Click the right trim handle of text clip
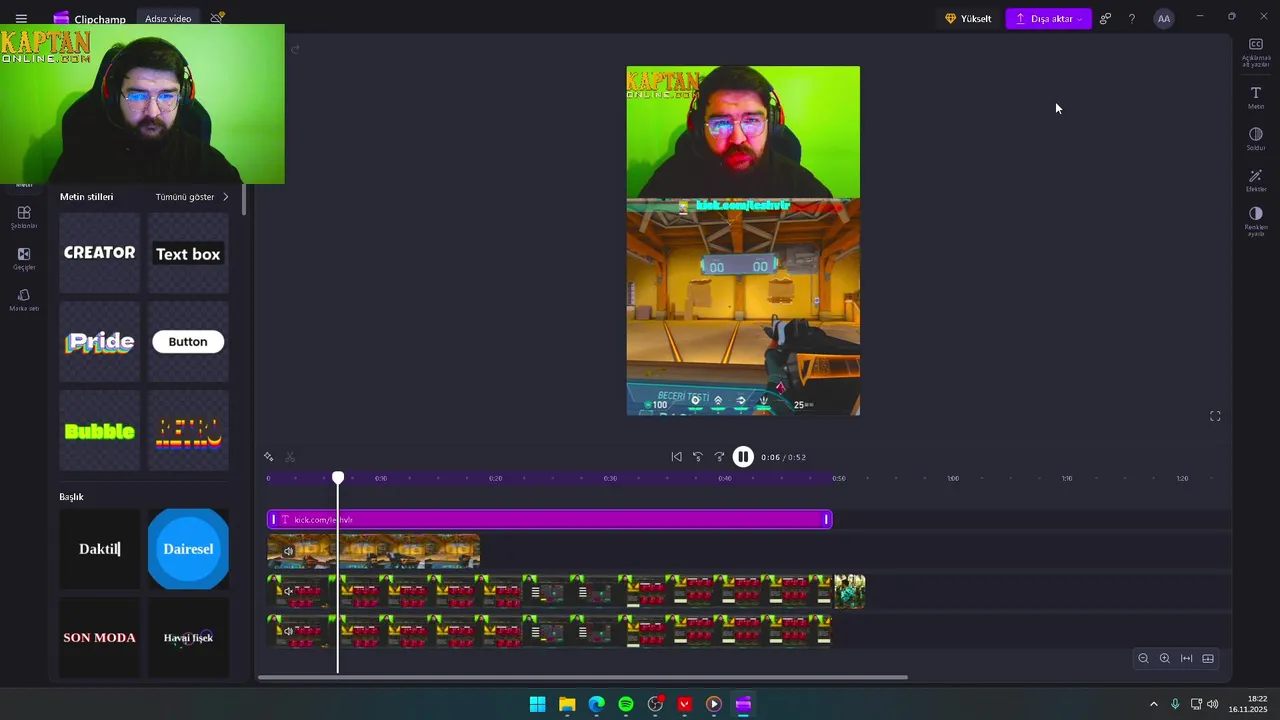This screenshot has width=1280, height=720. pyautogui.click(x=827, y=520)
